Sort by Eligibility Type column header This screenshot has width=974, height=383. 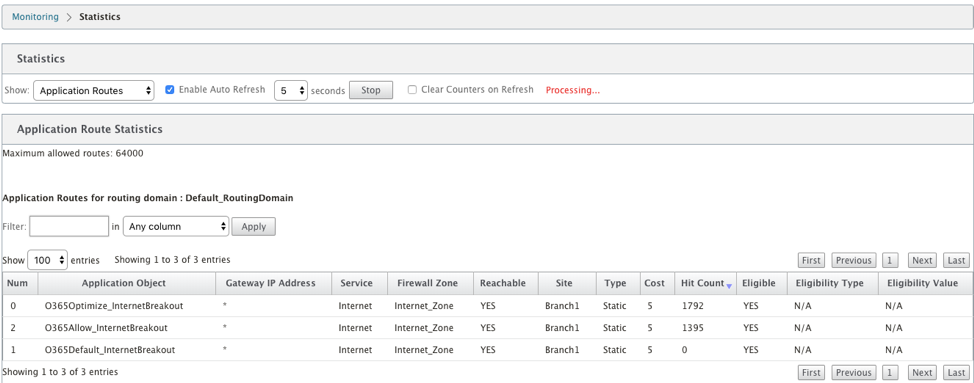click(832, 283)
